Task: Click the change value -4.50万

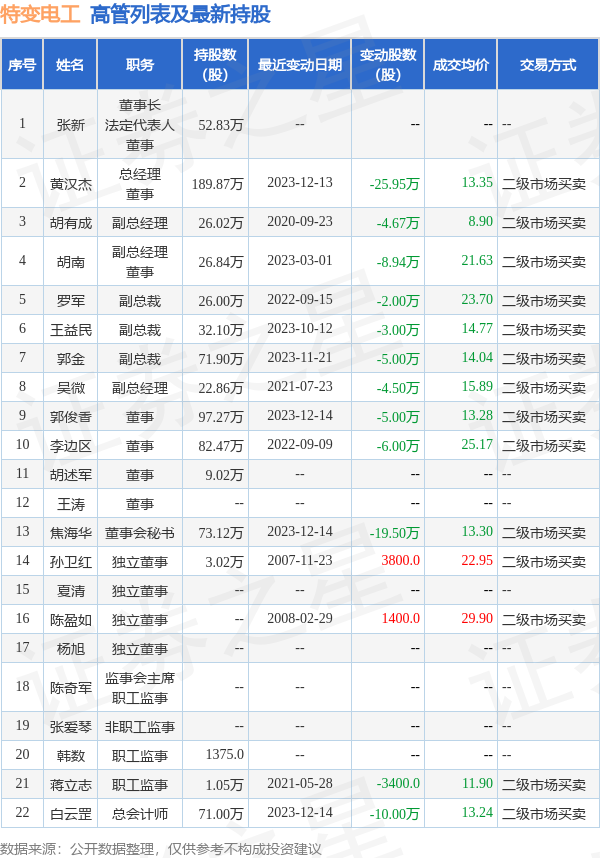Action: pyautogui.click(x=398, y=387)
